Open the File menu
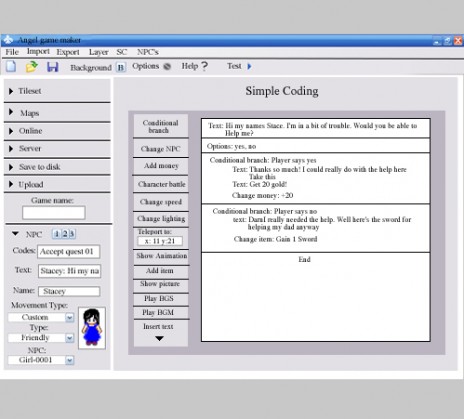This screenshot has height=419, width=464. (x=12, y=52)
